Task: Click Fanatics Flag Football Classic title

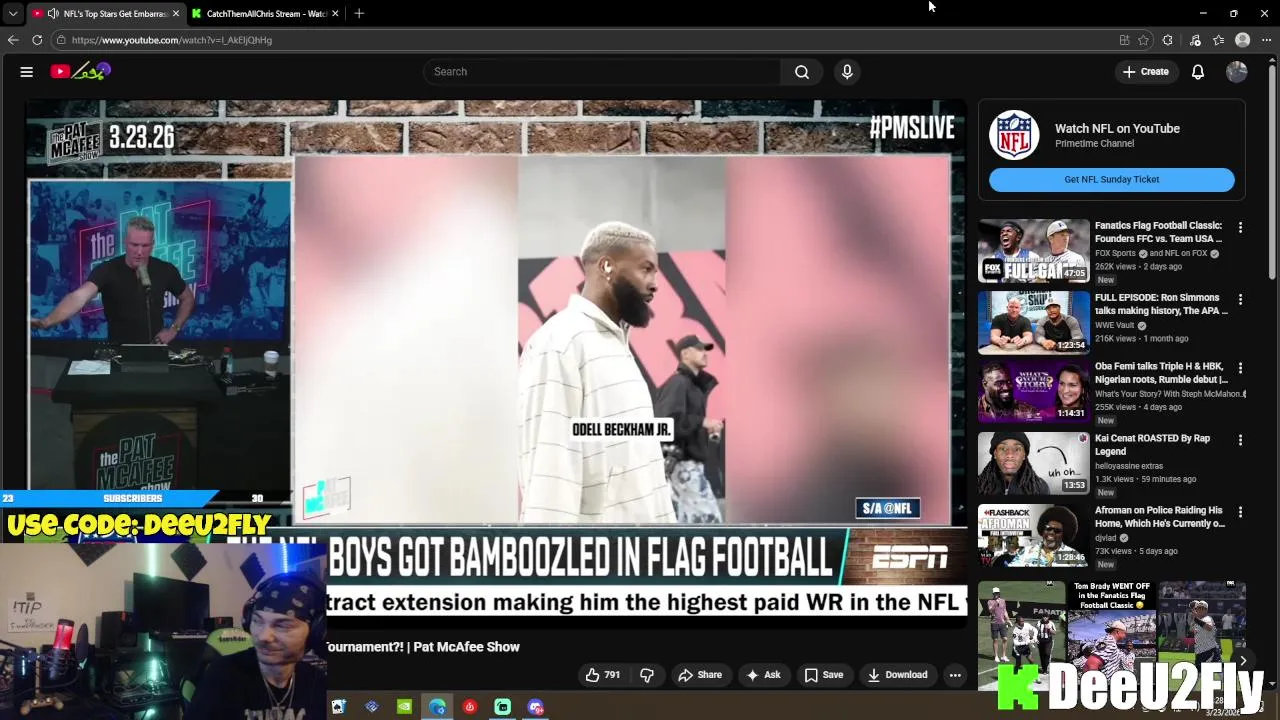Action: tap(1158, 232)
